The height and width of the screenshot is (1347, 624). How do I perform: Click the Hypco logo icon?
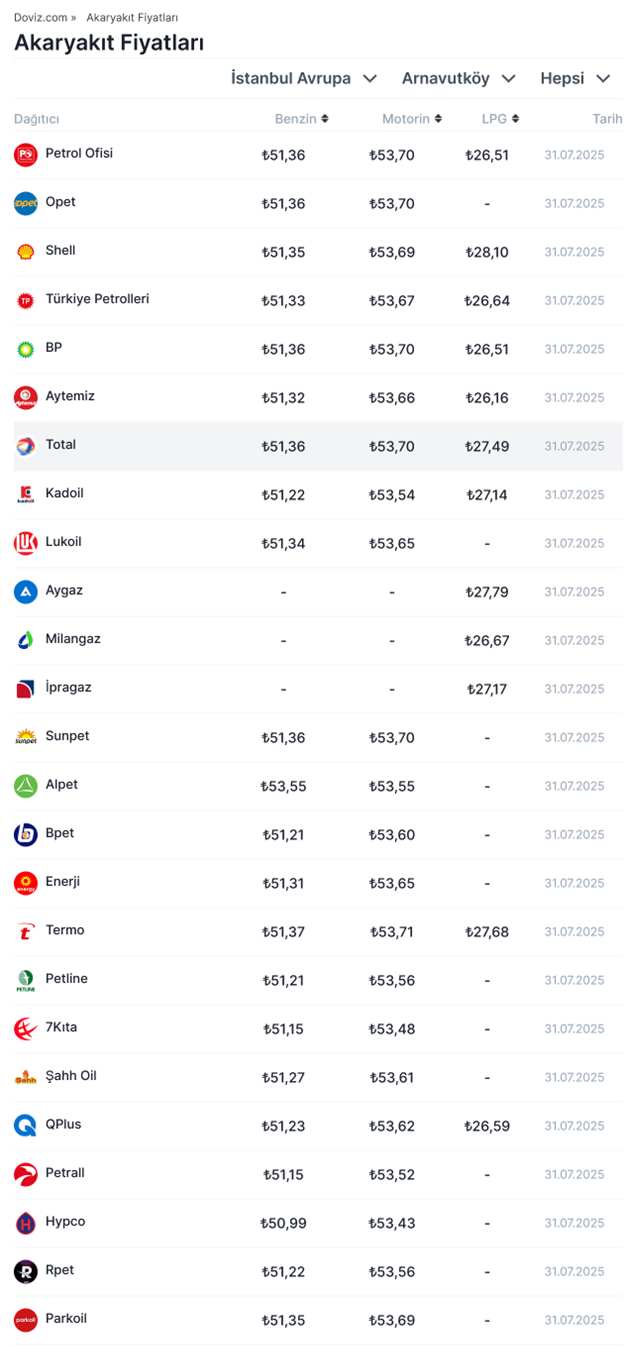point(25,1223)
